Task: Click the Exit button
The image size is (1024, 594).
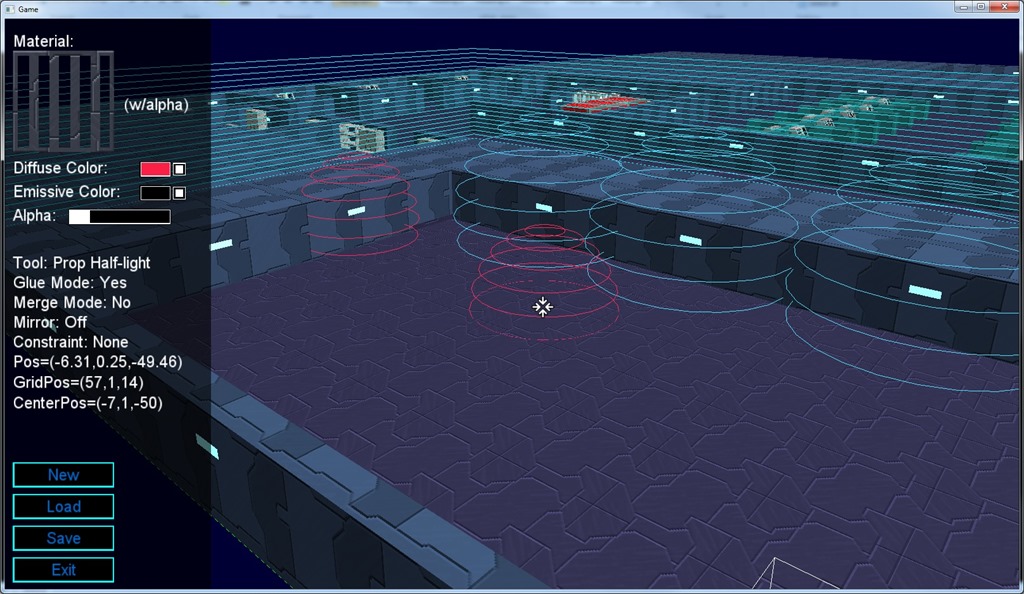Action: pos(63,570)
